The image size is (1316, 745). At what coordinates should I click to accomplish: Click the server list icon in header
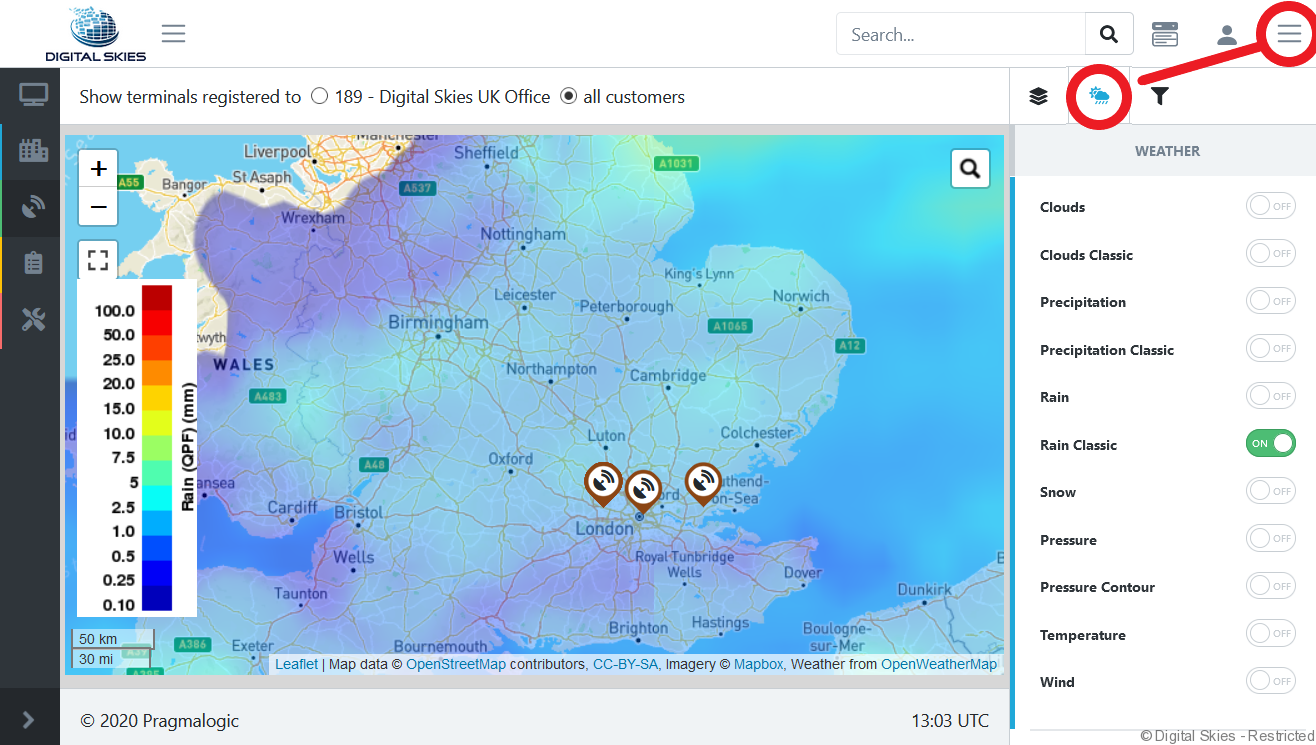pyautogui.click(x=1165, y=35)
